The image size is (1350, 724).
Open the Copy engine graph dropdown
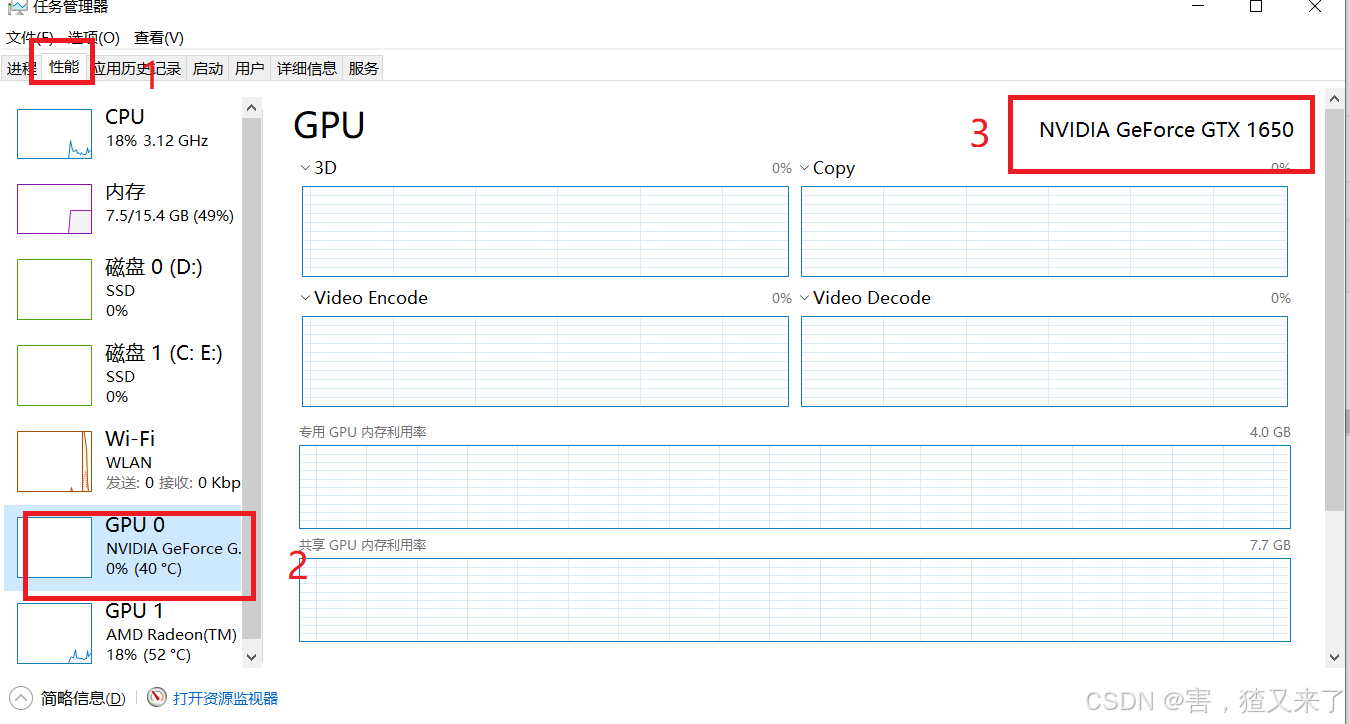click(x=805, y=168)
